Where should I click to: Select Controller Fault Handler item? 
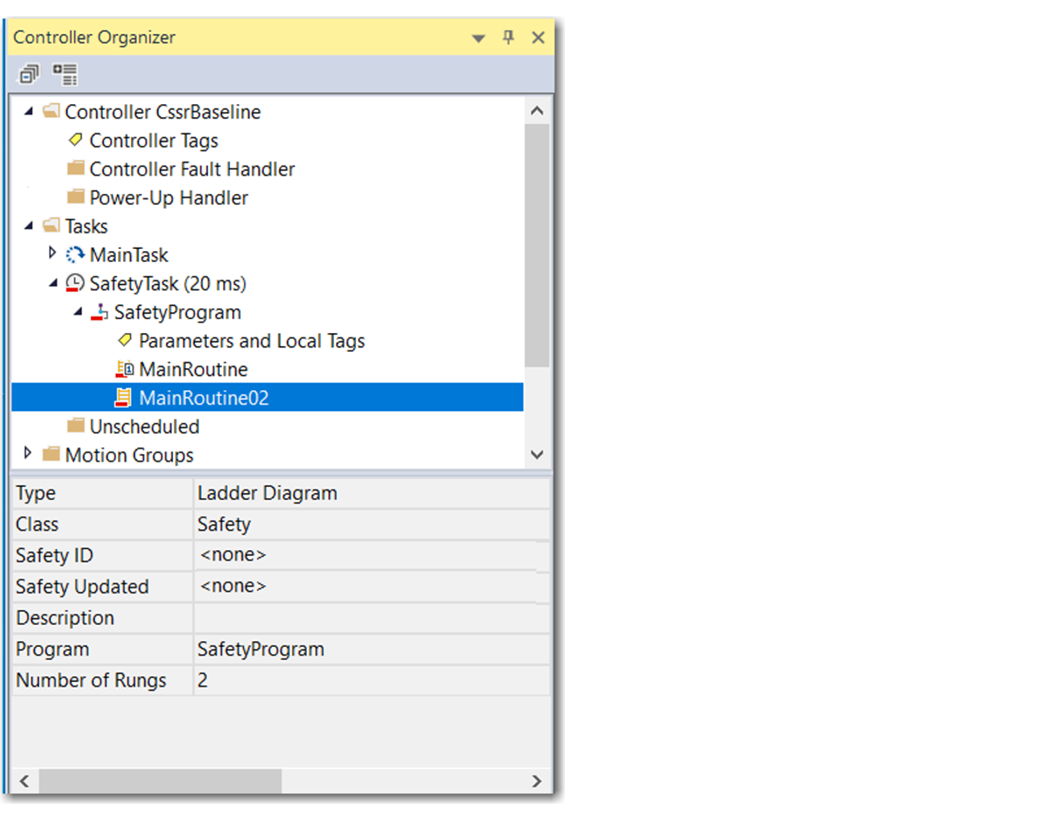click(192, 169)
